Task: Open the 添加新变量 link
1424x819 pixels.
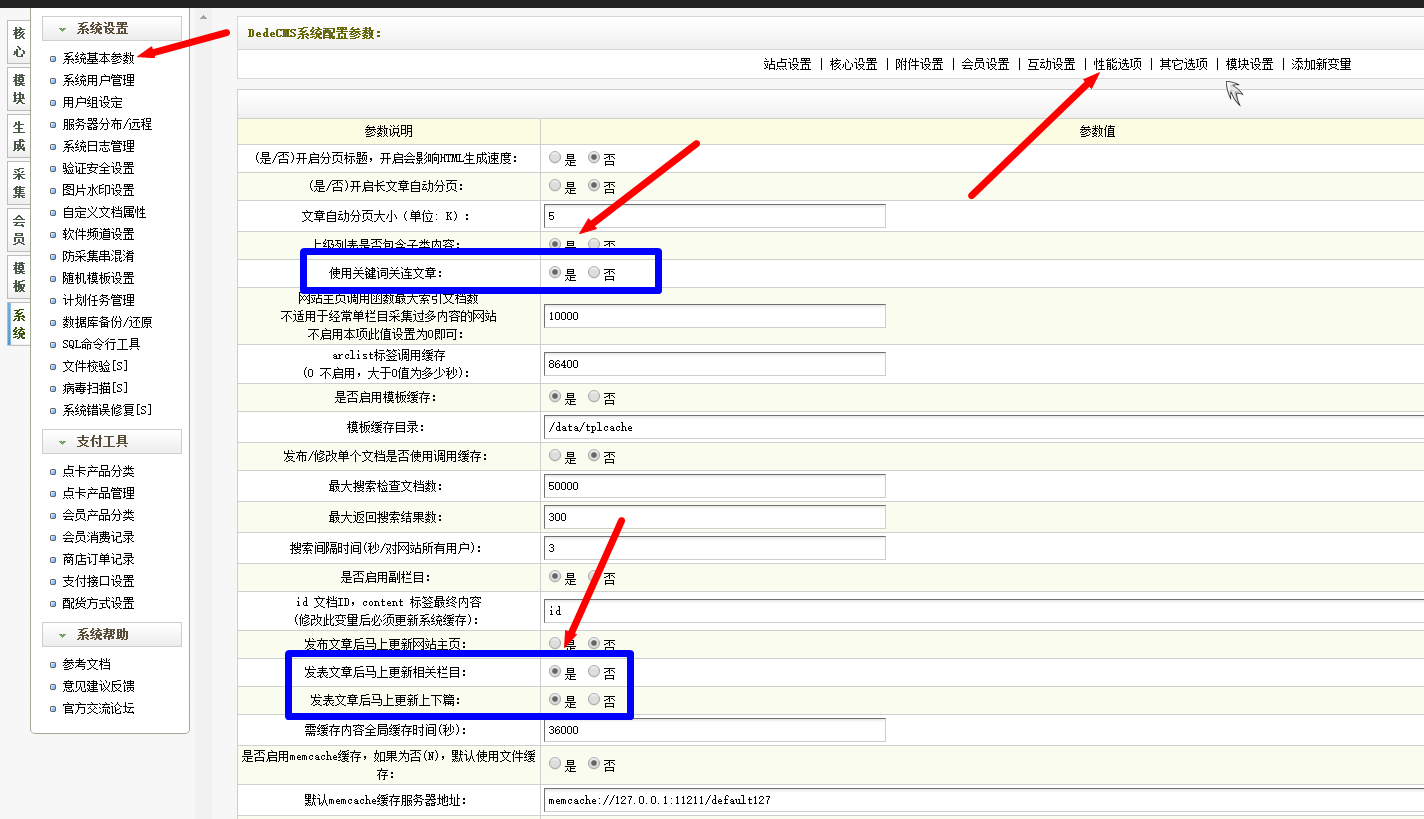Action: (x=1321, y=64)
